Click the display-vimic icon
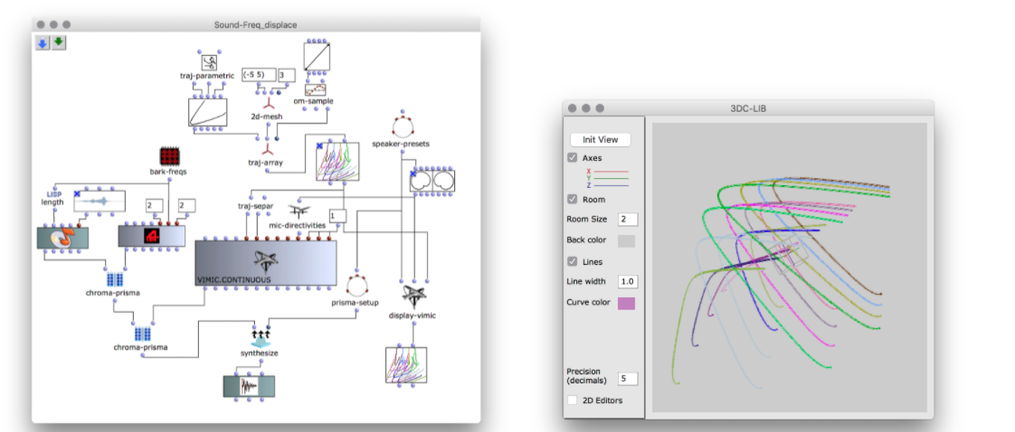Viewport: 1015px width, 432px height. tap(412, 297)
